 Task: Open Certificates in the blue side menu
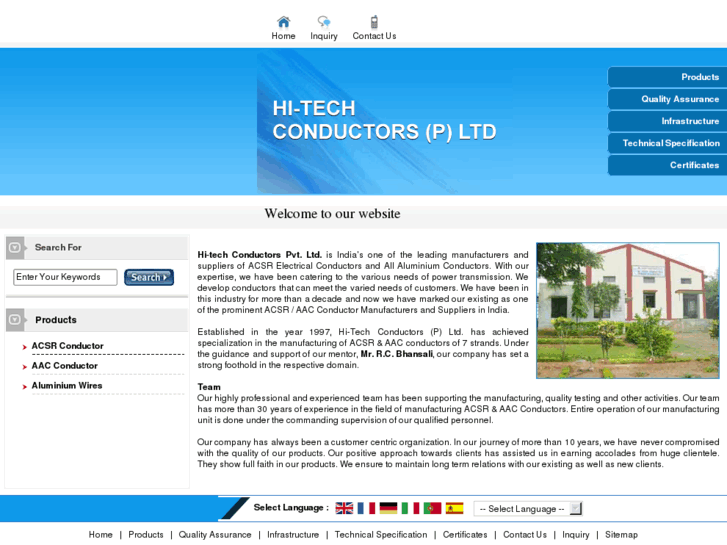pos(667,165)
